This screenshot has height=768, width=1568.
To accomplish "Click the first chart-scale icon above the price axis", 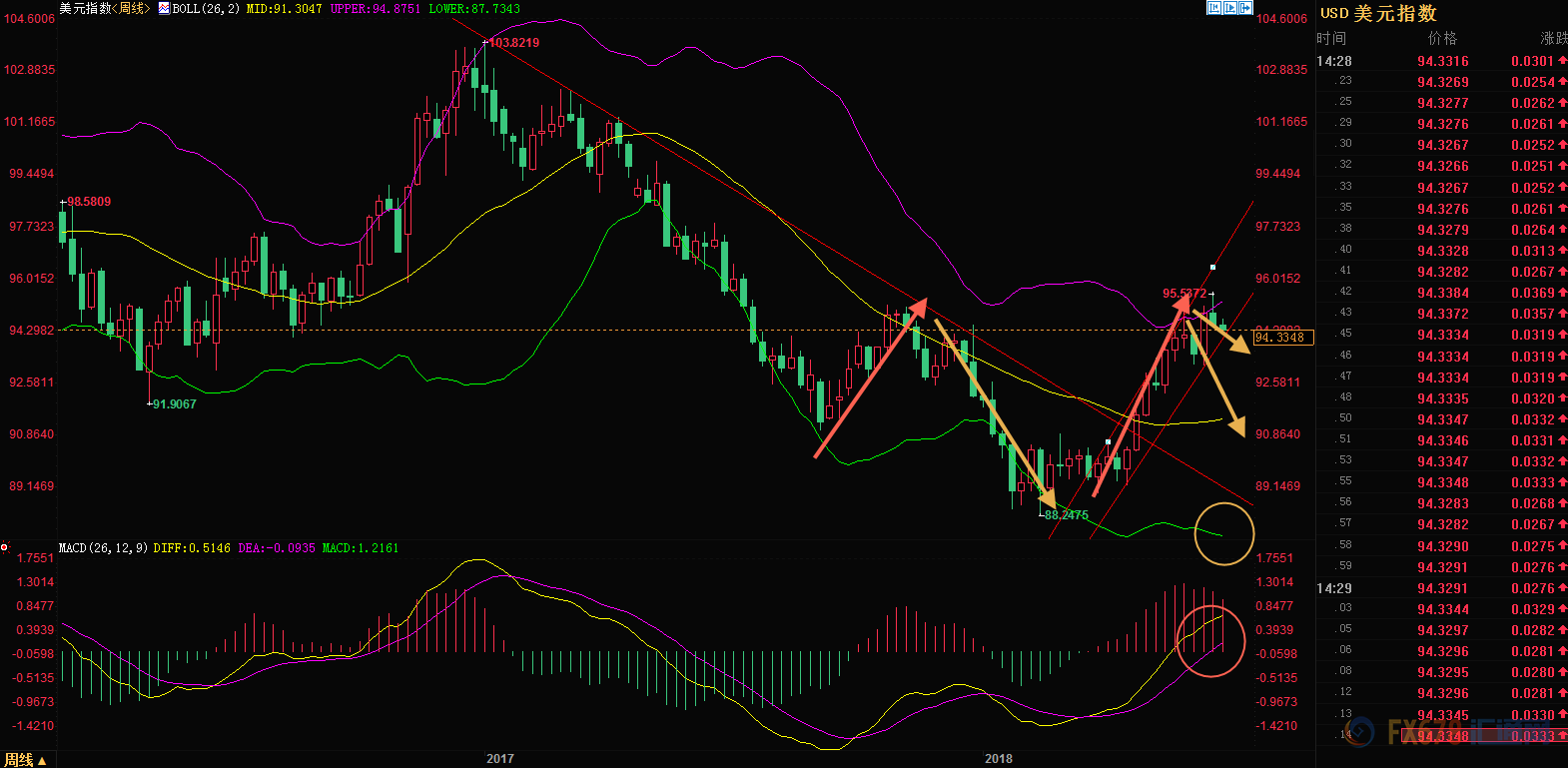I will (1214, 8).
